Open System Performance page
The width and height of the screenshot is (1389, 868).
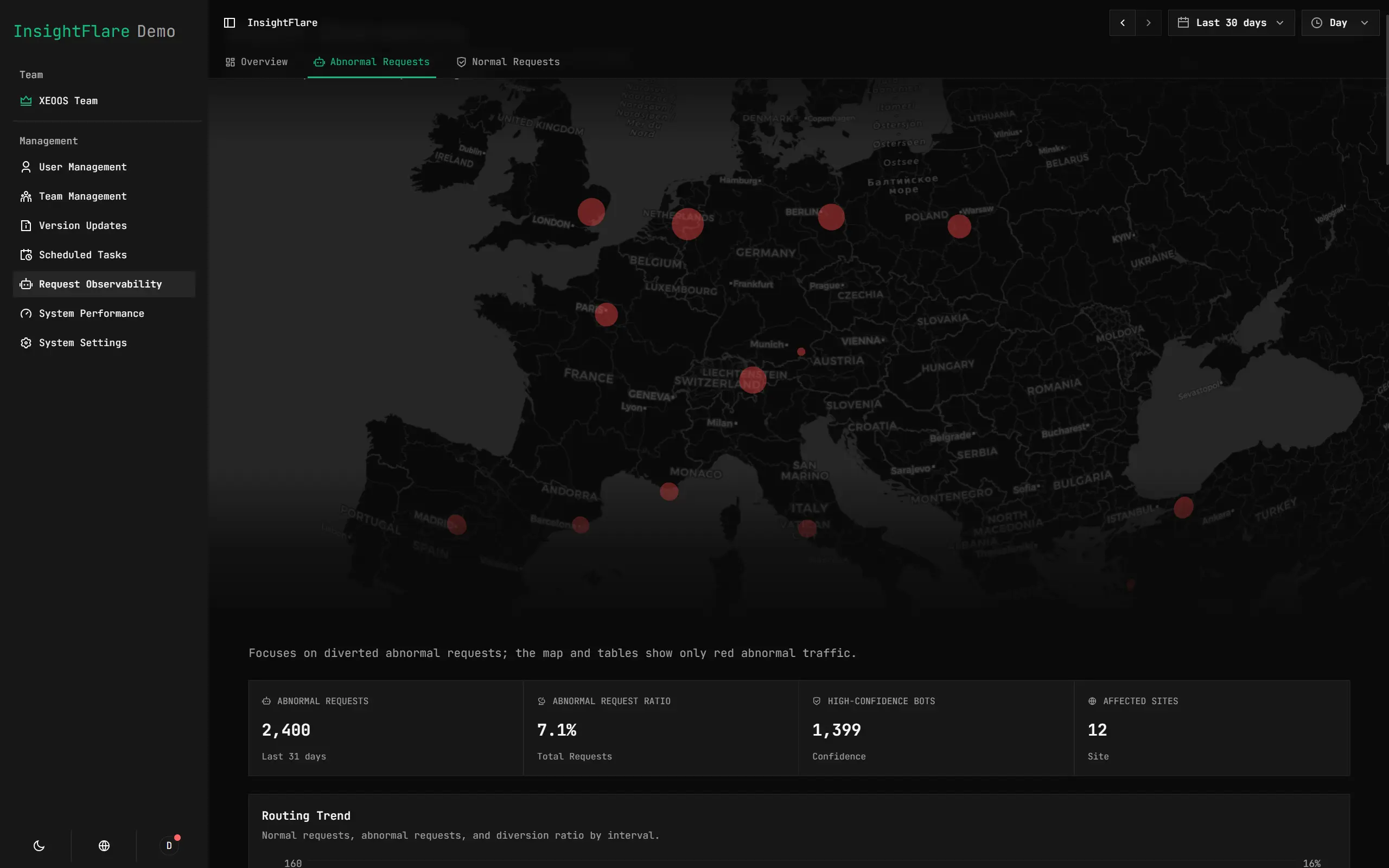pyautogui.click(x=104, y=314)
